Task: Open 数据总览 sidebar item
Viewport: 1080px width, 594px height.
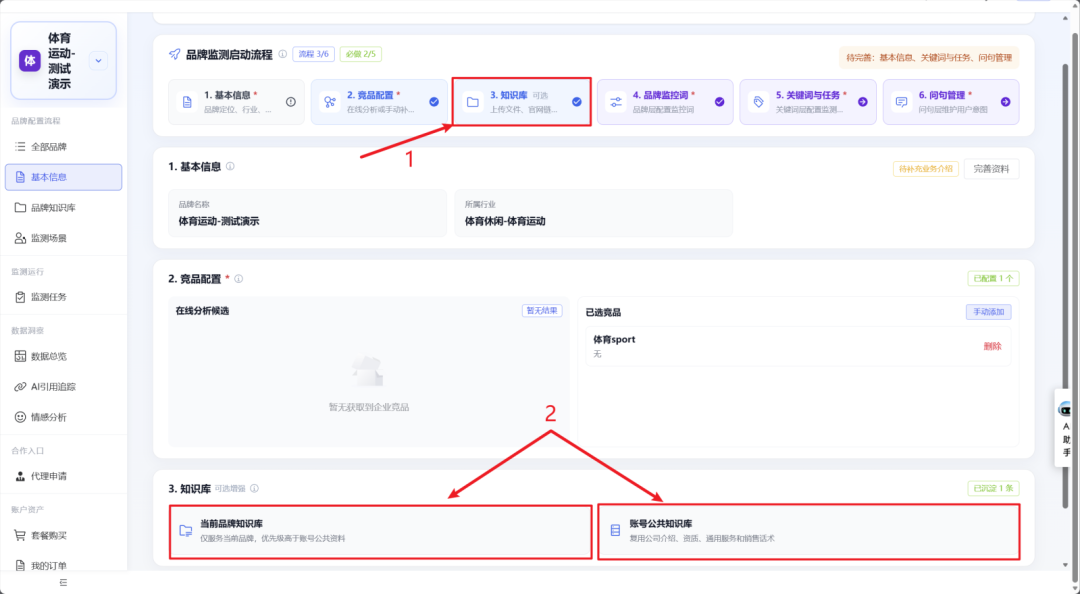Action: click(x=63, y=356)
